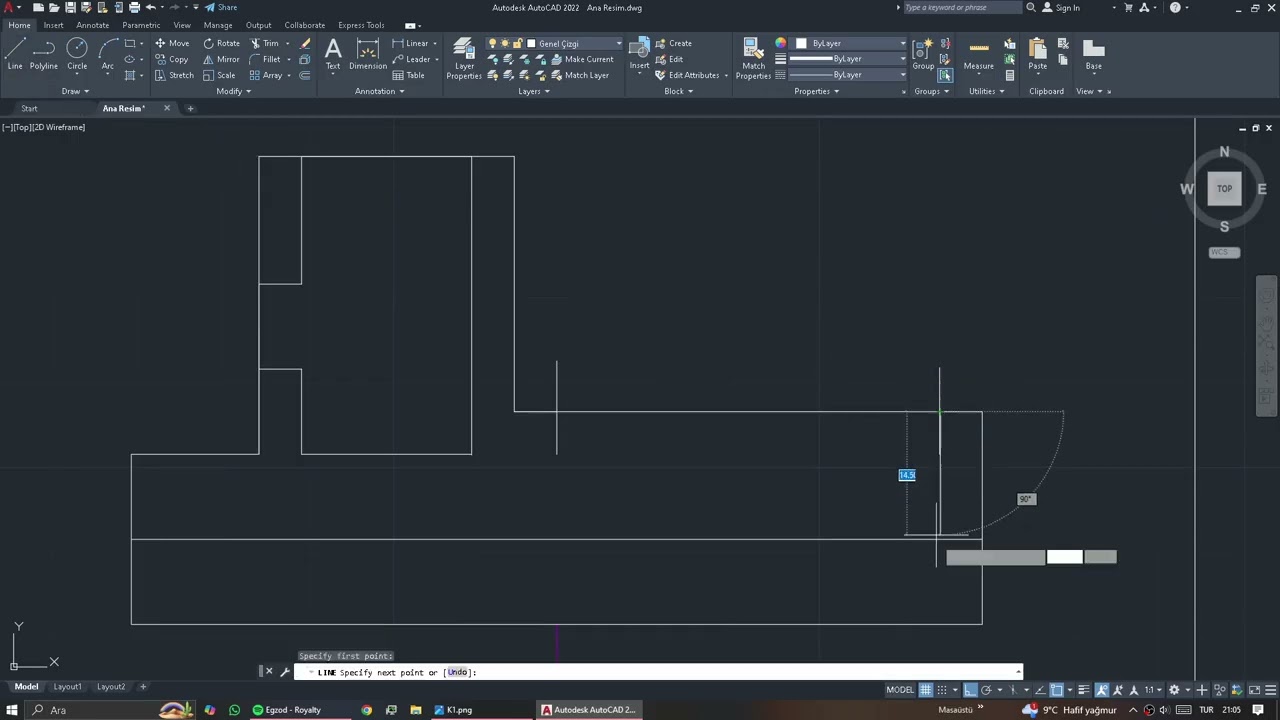Open the Express Tools ribbon tab

[x=361, y=25]
